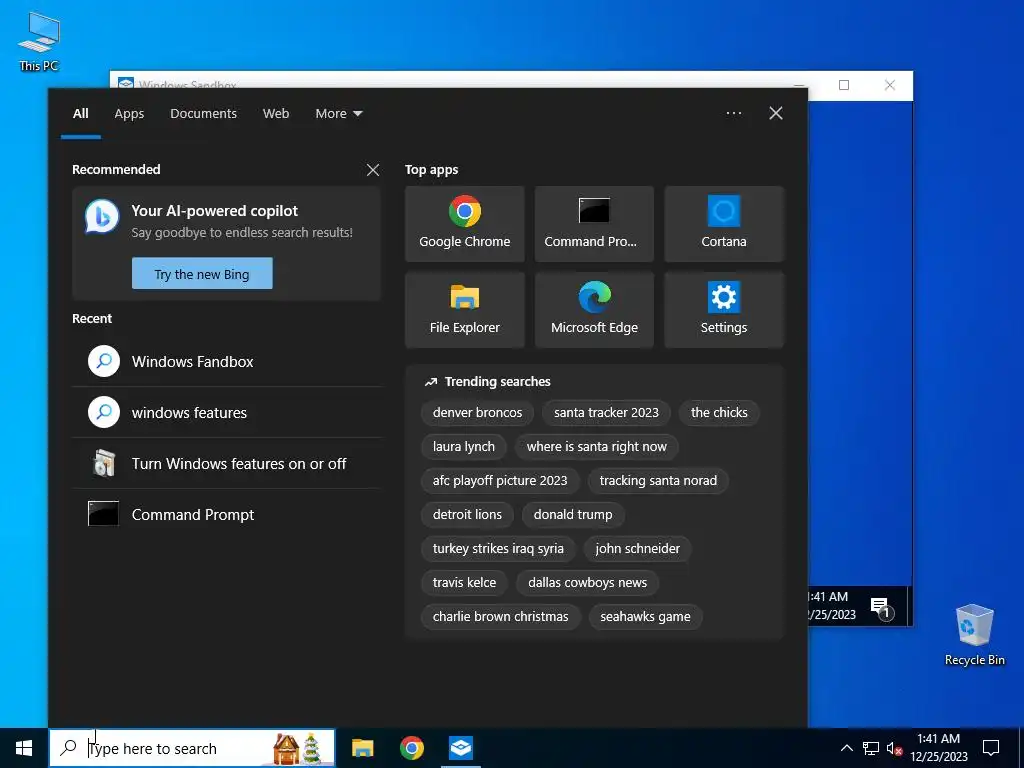Open File Explorer from the taskbar
Screen dimensions: 1024x768
click(x=362, y=748)
